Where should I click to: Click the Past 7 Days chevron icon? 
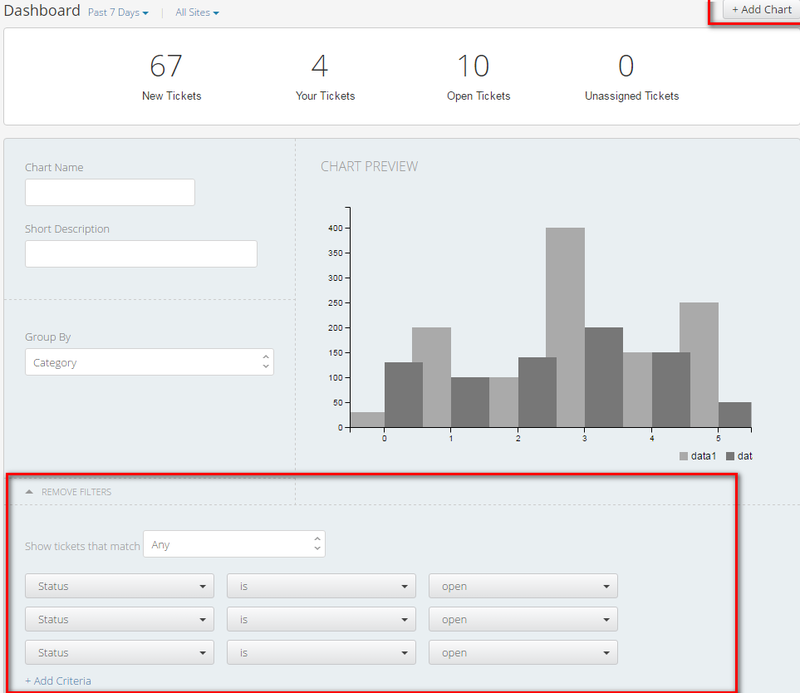(x=146, y=12)
